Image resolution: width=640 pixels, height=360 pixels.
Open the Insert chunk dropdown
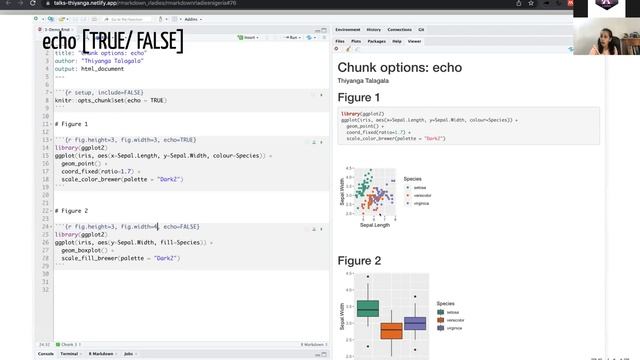click(248, 38)
